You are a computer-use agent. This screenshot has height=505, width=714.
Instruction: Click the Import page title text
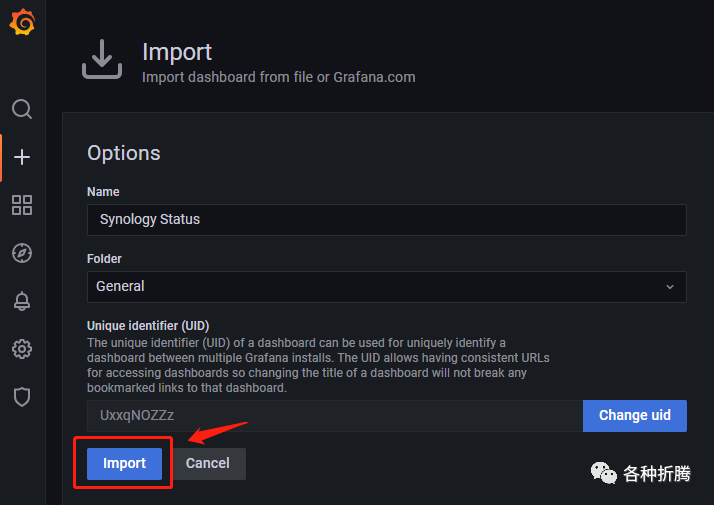tap(177, 52)
